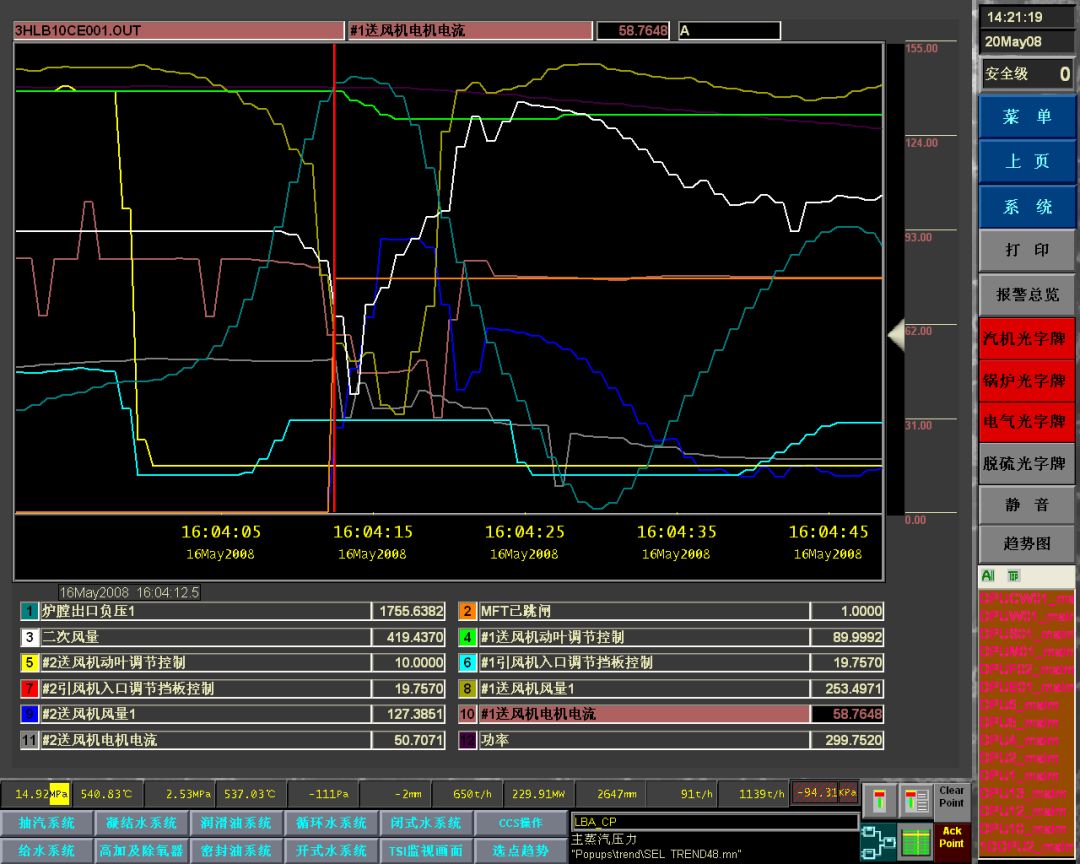Click the 静音 mute button
The height and width of the screenshot is (864, 1080).
[x=1026, y=505]
